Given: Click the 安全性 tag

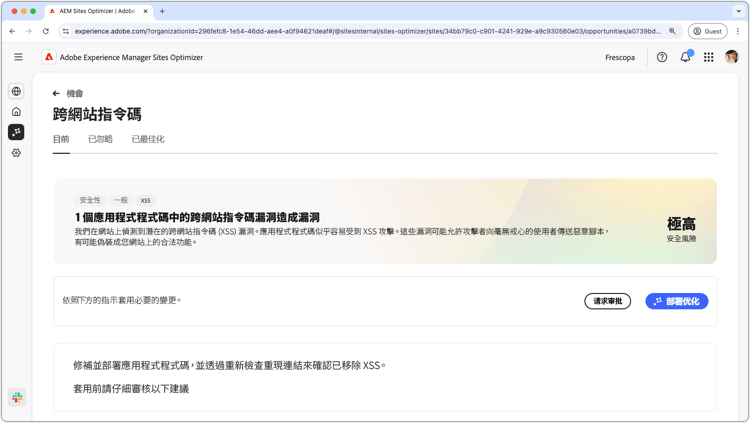Looking at the screenshot, I should tap(90, 200).
